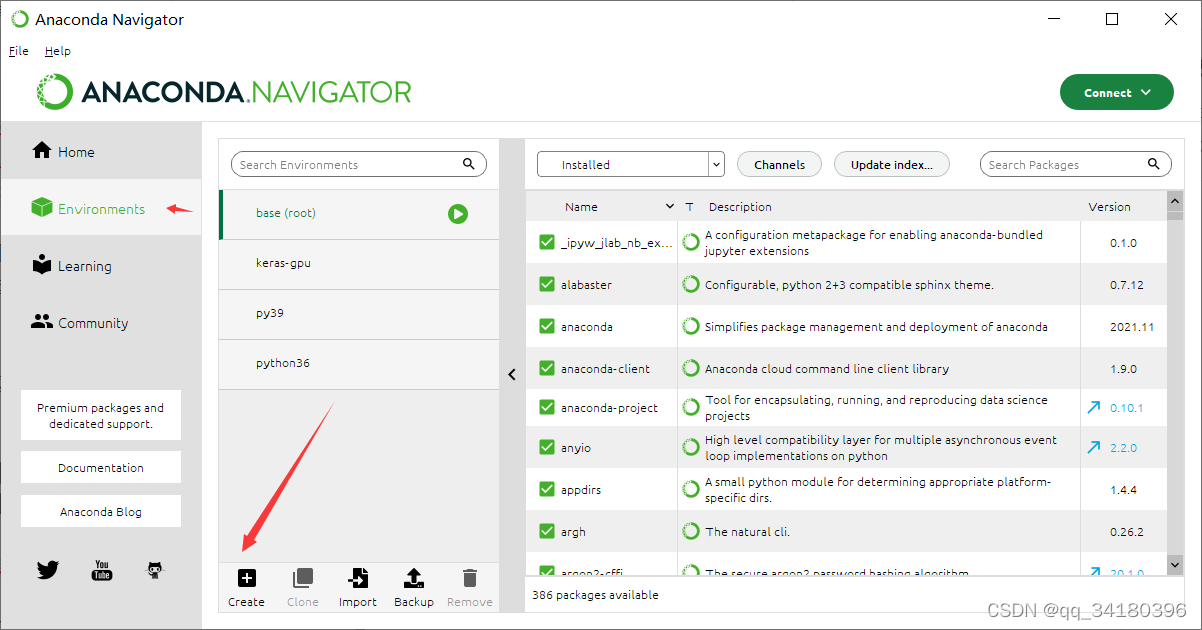Image resolution: width=1202 pixels, height=630 pixels.
Task: Click the package list scrollbar up arrow
Action: click(x=1175, y=200)
